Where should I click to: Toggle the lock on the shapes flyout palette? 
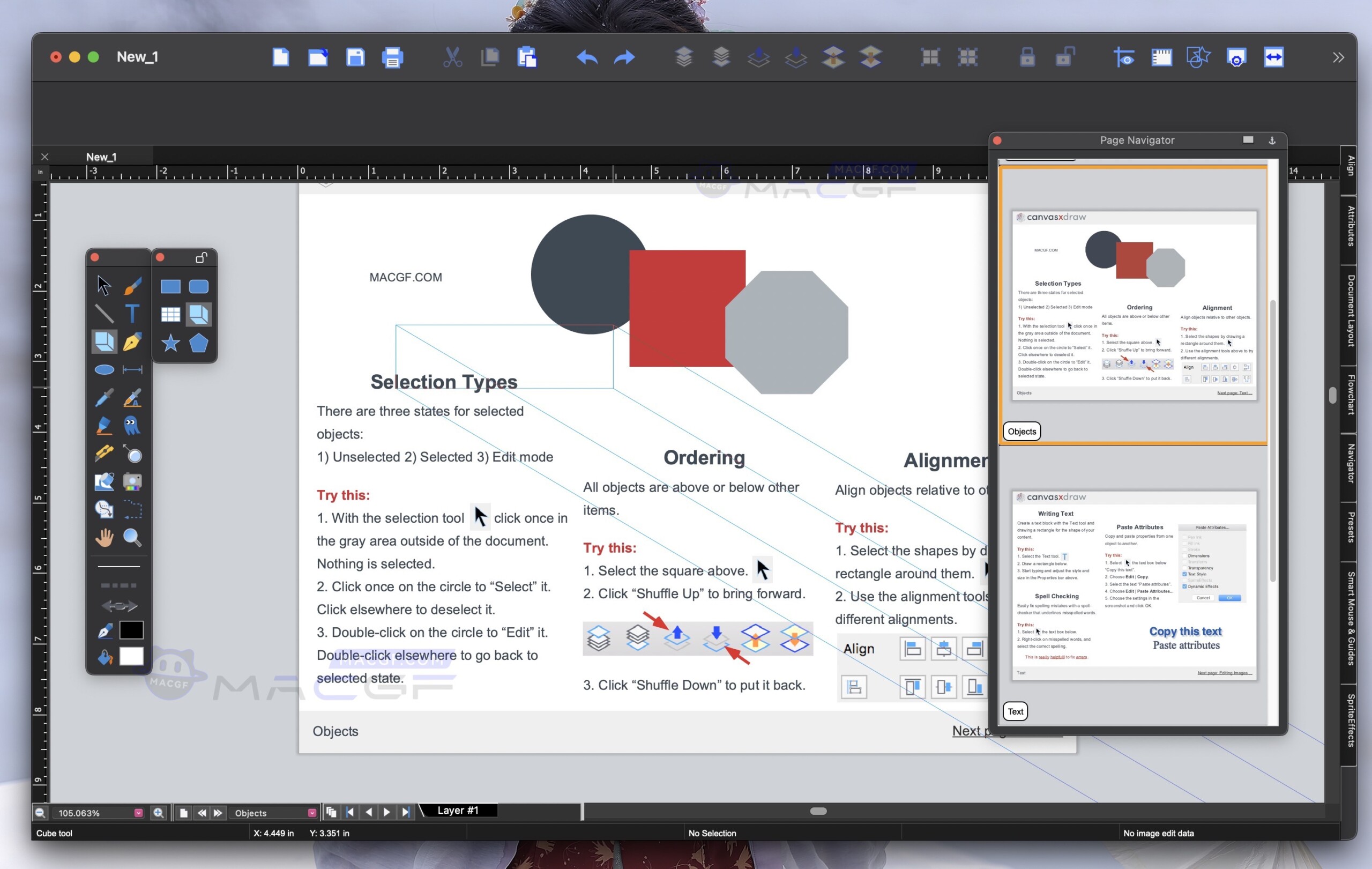click(x=202, y=257)
